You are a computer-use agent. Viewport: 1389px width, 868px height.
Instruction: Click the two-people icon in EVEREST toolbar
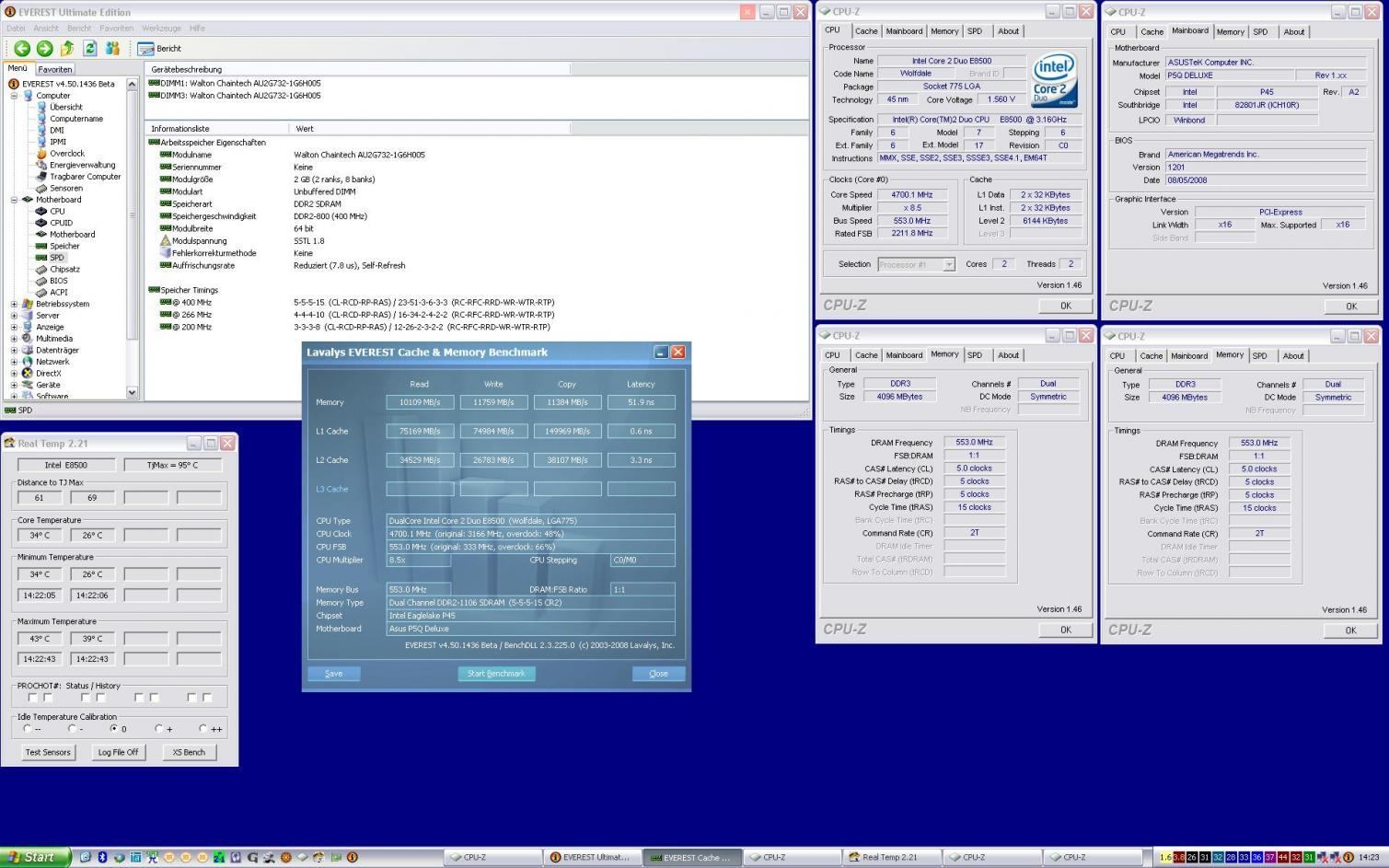click(x=112, y=48)
